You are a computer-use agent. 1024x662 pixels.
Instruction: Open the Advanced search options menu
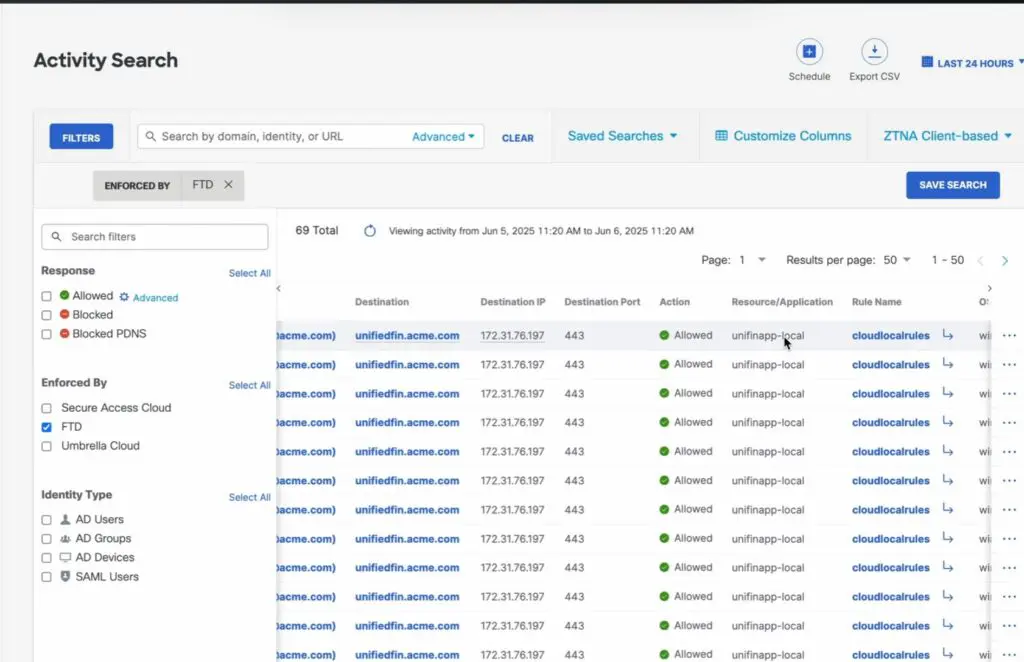(x=442, y=135)
